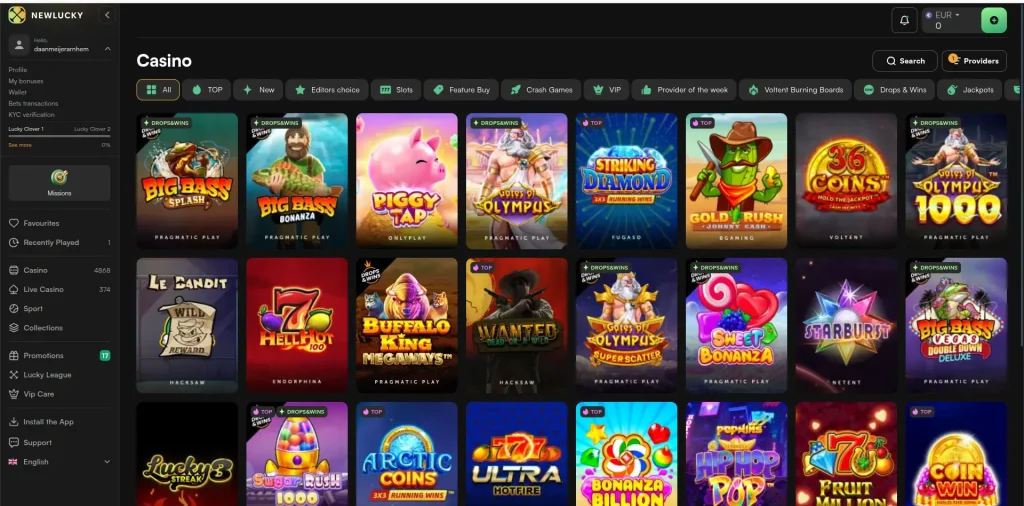
Task: Open Big Bass Vegas Double Down Deluxe
Action: 956,325
